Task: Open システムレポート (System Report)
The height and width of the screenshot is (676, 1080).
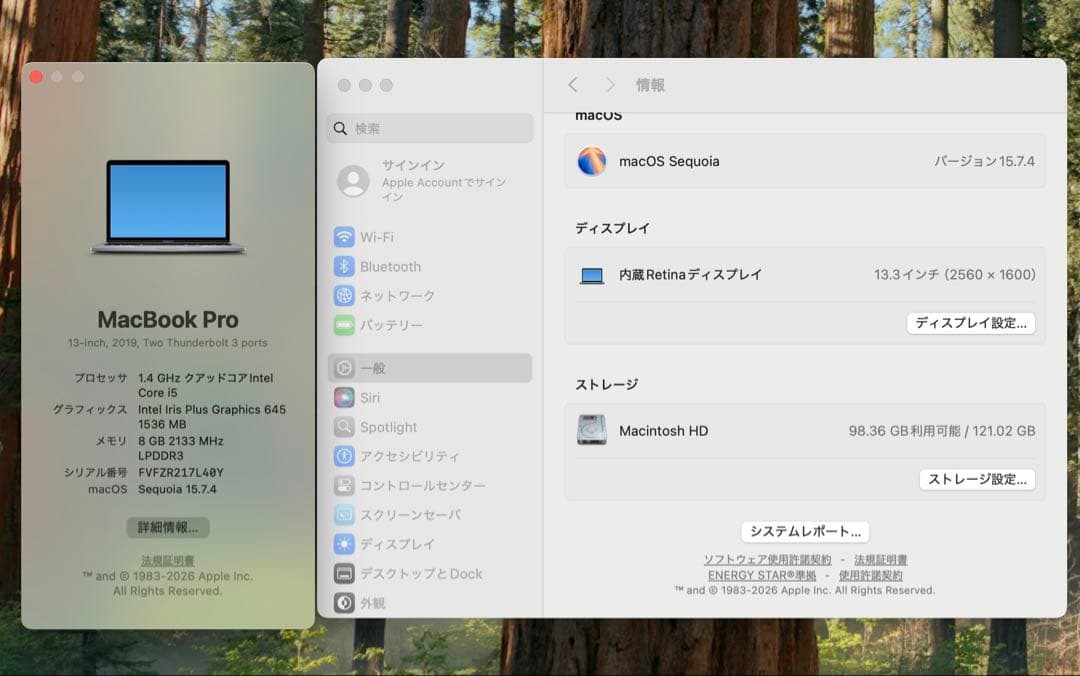Action: pyautogui.click(x=805, y=531)
